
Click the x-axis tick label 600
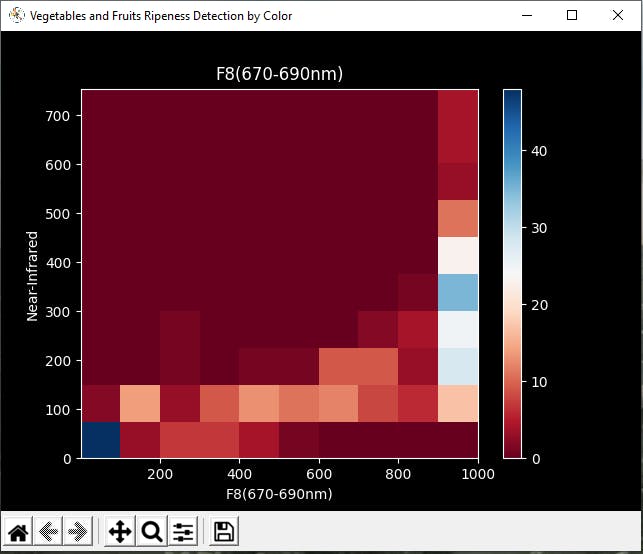point(319,474)
